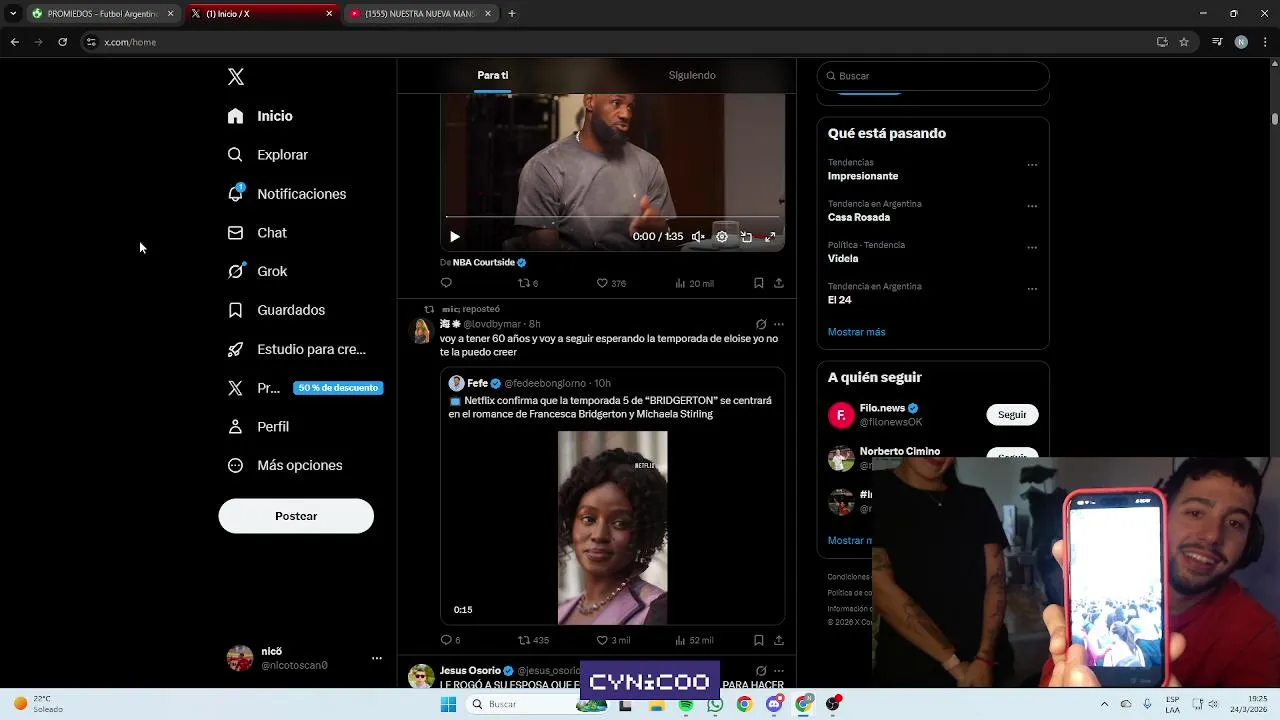Open more options on lovdbymar post
Image resolution: width=1280 pixels, height=720 pixels.
(779, 324)
